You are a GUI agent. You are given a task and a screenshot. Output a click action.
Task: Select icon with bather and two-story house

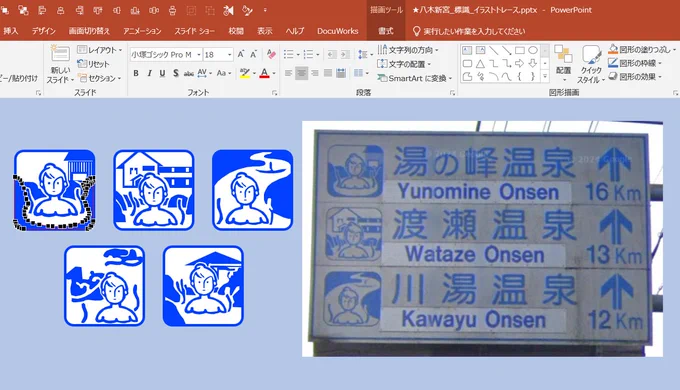point(154,190)
